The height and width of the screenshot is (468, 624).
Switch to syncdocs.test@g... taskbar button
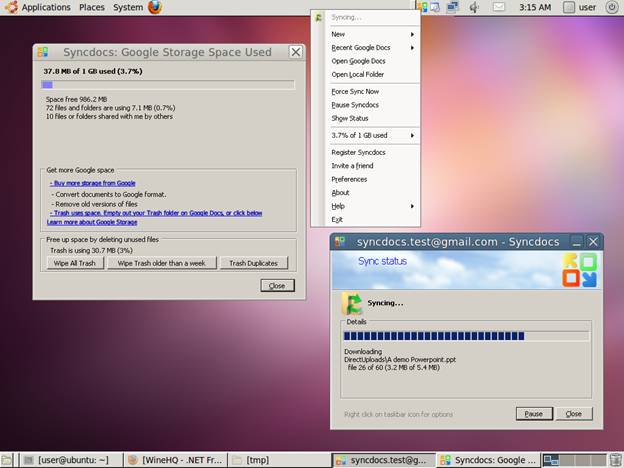coord(383,460)
